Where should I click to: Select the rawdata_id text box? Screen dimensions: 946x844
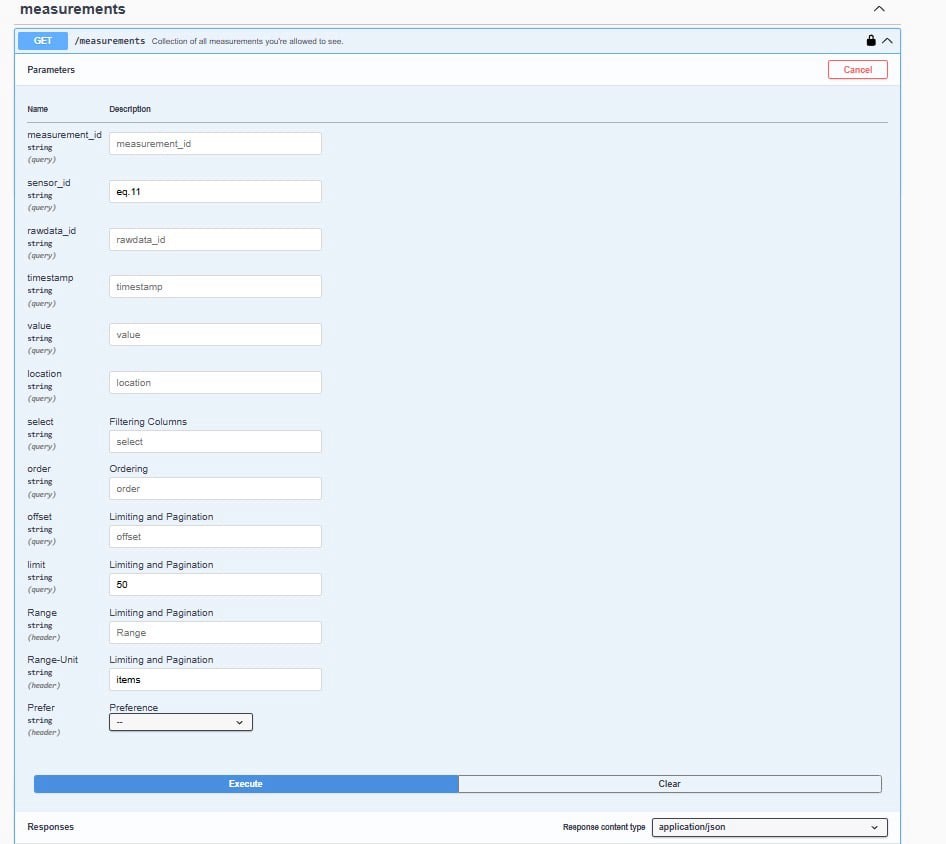pyautogui.click(x=215, y=239)
